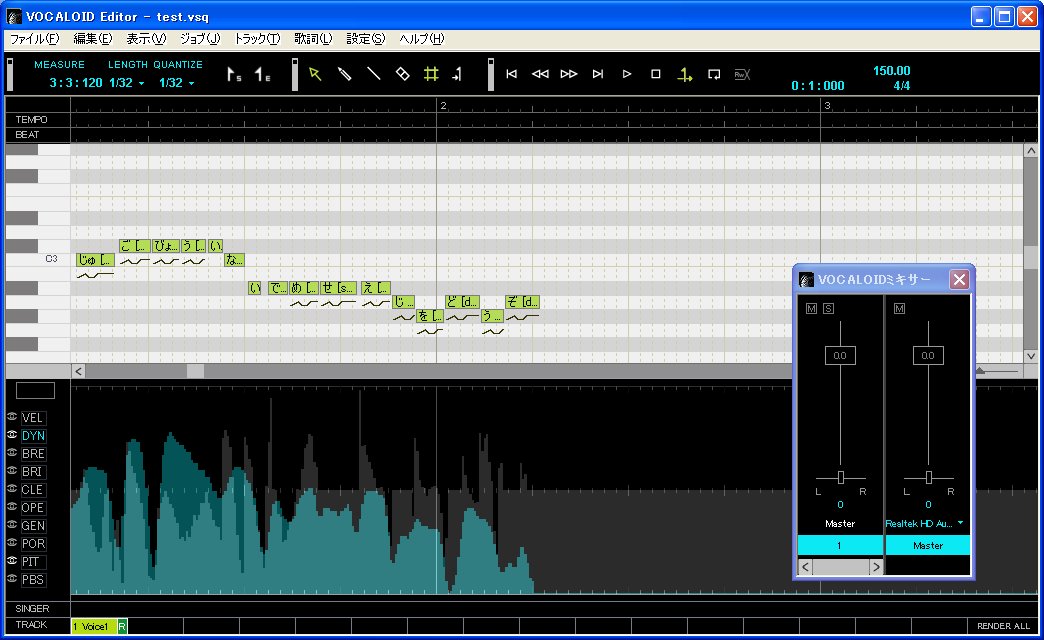Image resolution: width=1044 pixels, height=640 pixels.
Task: Click the 150.00 tempo value
Action: (892, 71)
